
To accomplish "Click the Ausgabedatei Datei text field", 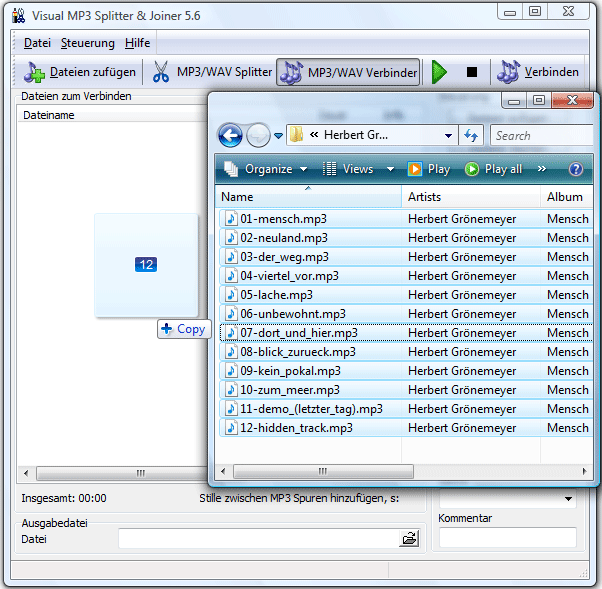I will coord(259,539).
